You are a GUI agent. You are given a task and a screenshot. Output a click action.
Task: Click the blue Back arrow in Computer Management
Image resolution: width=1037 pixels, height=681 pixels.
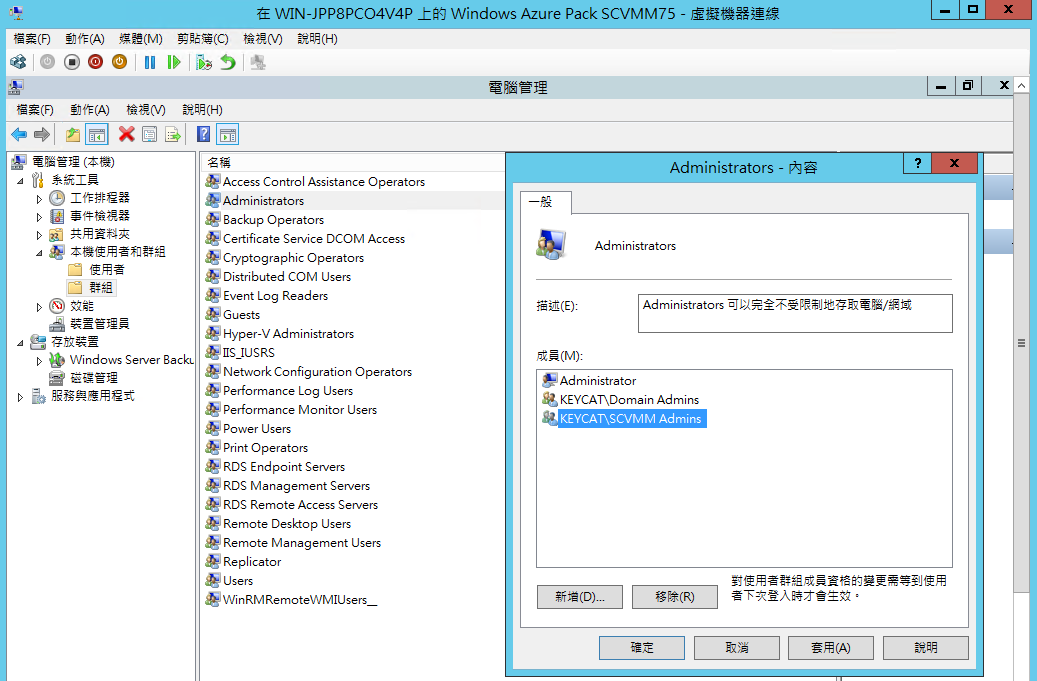coord(19,135)
